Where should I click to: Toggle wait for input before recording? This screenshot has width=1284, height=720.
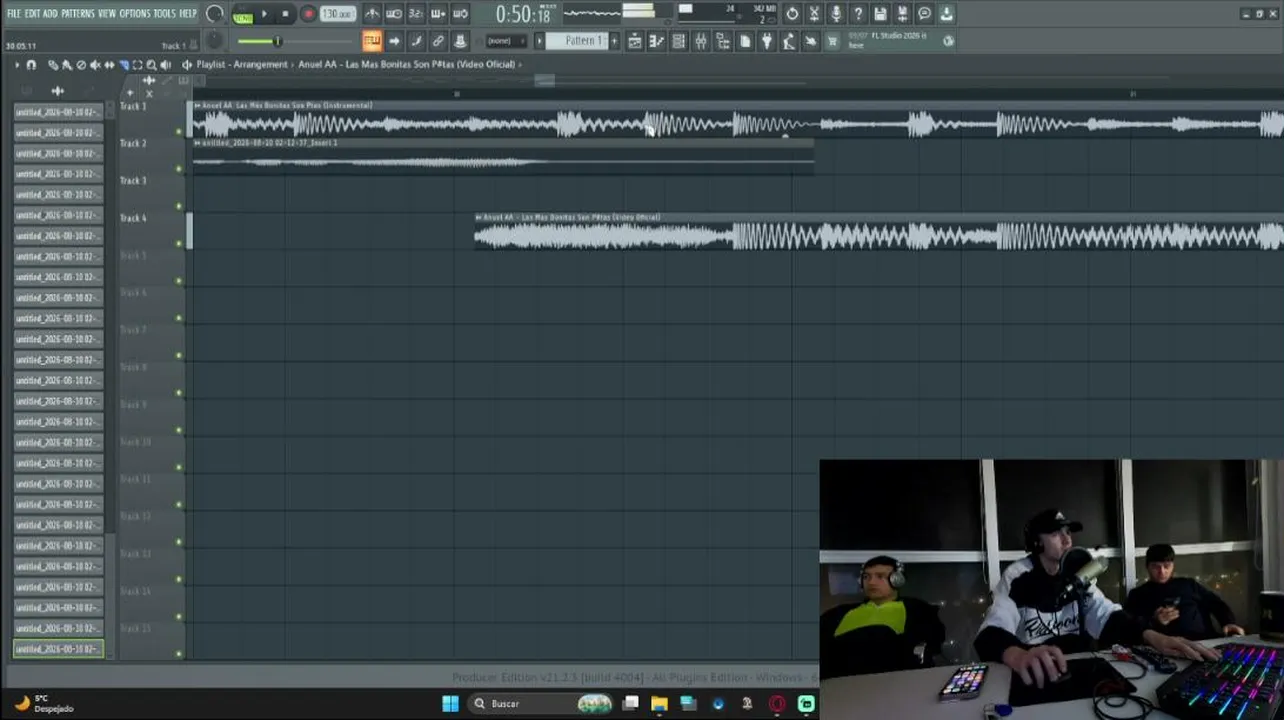394,14
